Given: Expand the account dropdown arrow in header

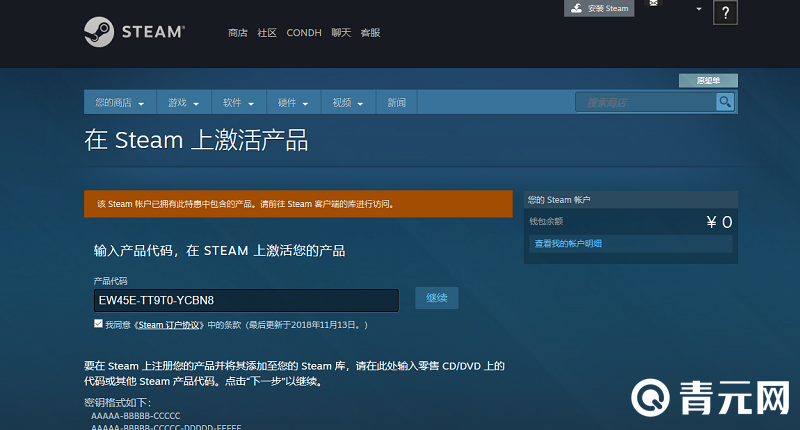Looking at the screenshot, I should pyautogui.click(x=699, y=9).
